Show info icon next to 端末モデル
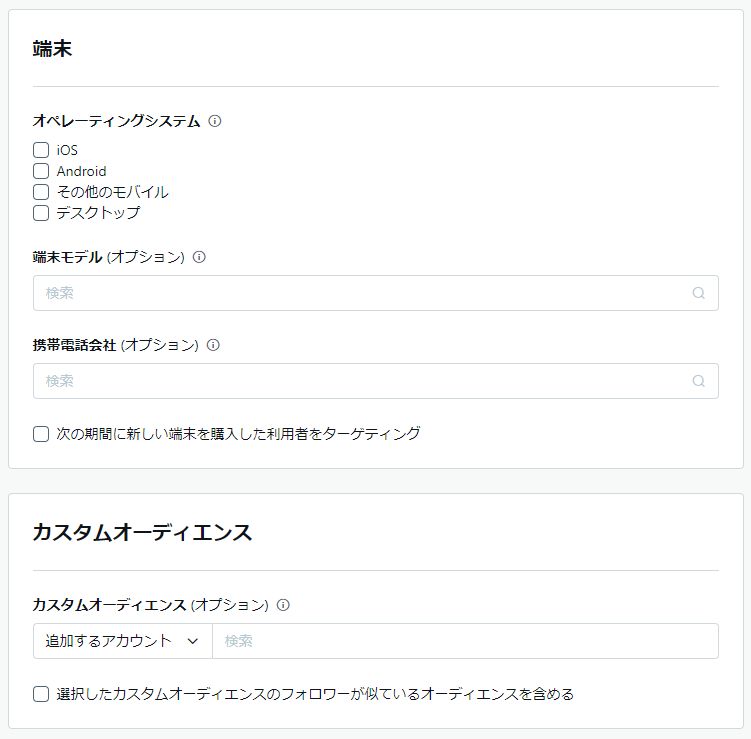The height and width of the screenshot is (739, 751). click(199, 257)
